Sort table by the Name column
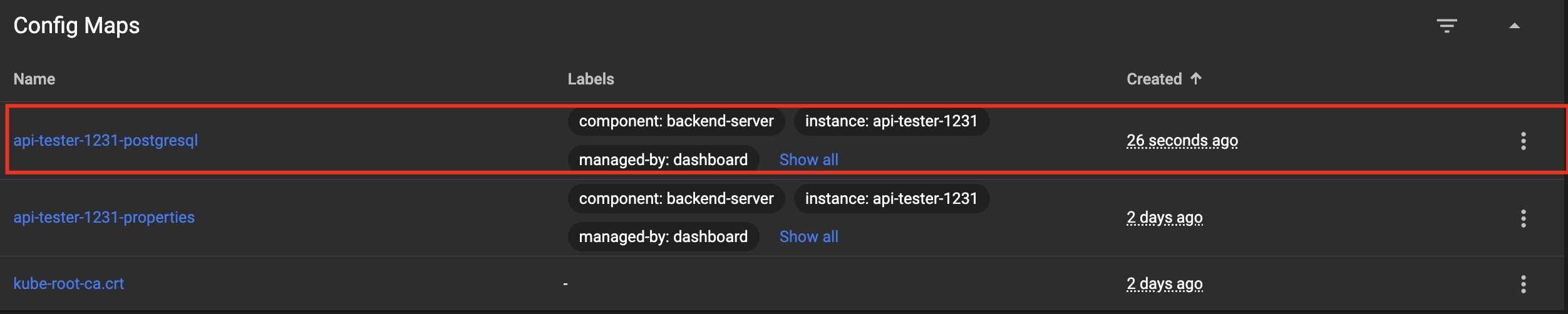Image resolution: width=1568 pixels, height=314 pixels. tap(34, 79)
